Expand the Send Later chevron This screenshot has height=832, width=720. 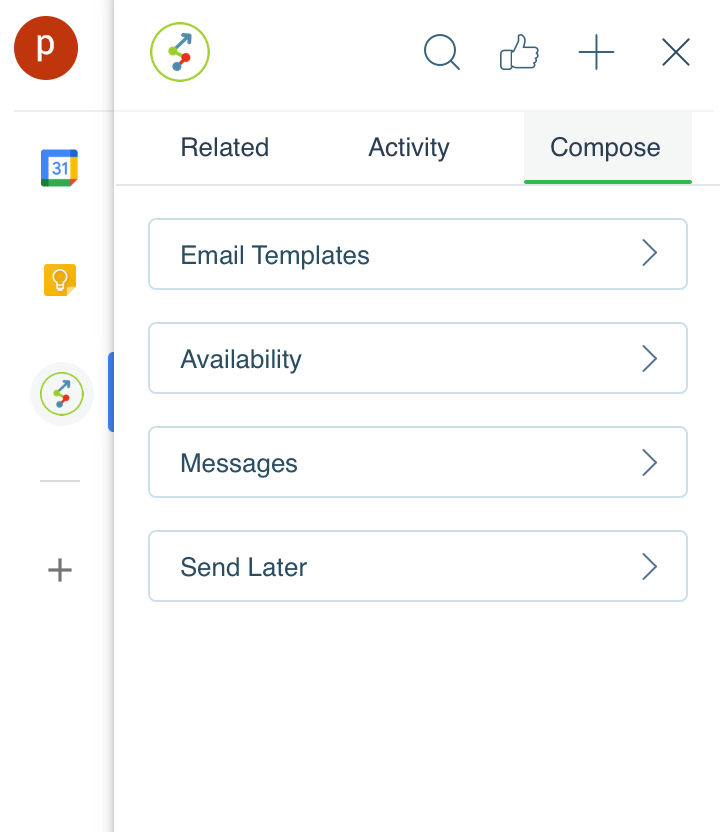[649, 567]
